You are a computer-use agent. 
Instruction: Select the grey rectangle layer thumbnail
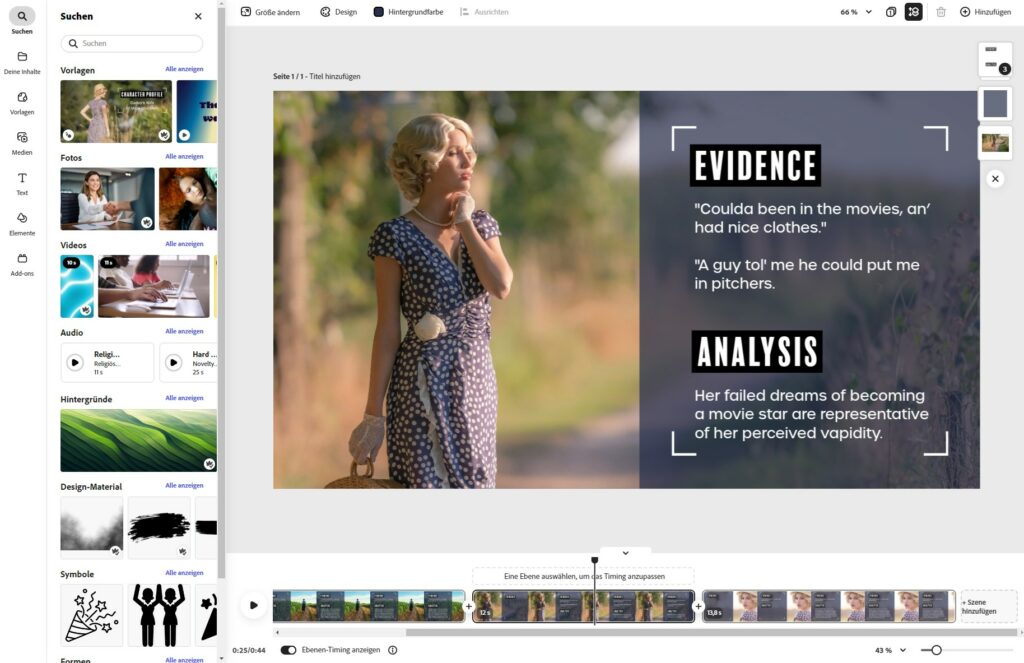point(995,104)
